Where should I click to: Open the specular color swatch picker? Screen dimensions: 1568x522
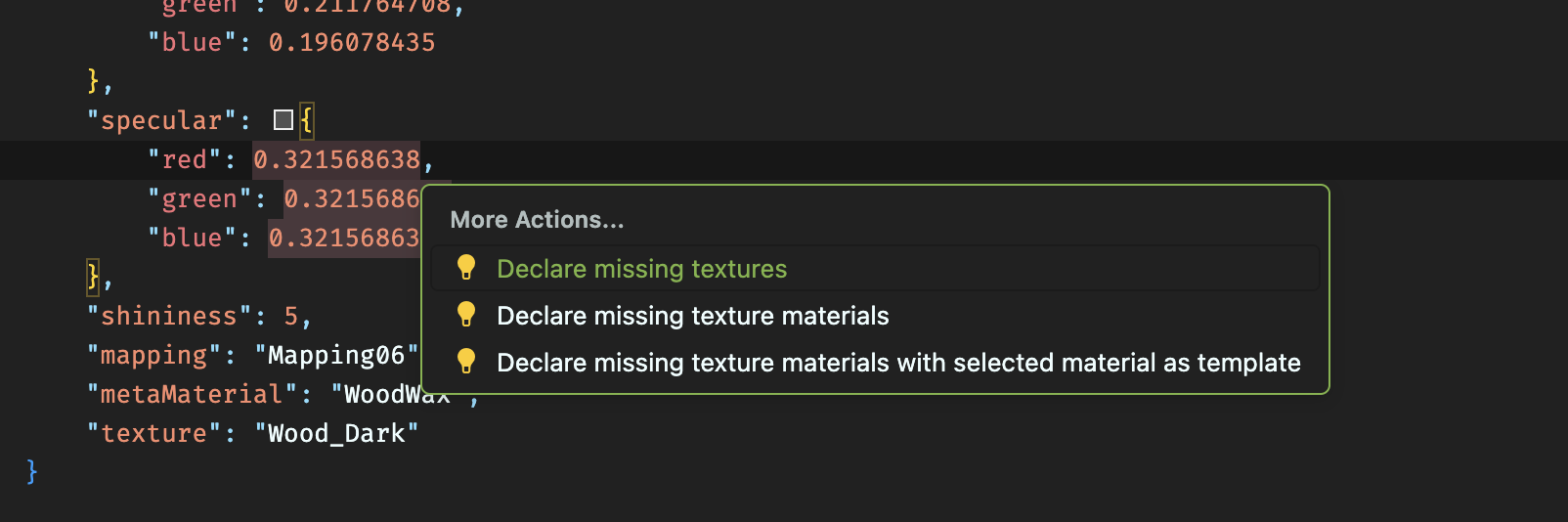[x=283, y=120]
